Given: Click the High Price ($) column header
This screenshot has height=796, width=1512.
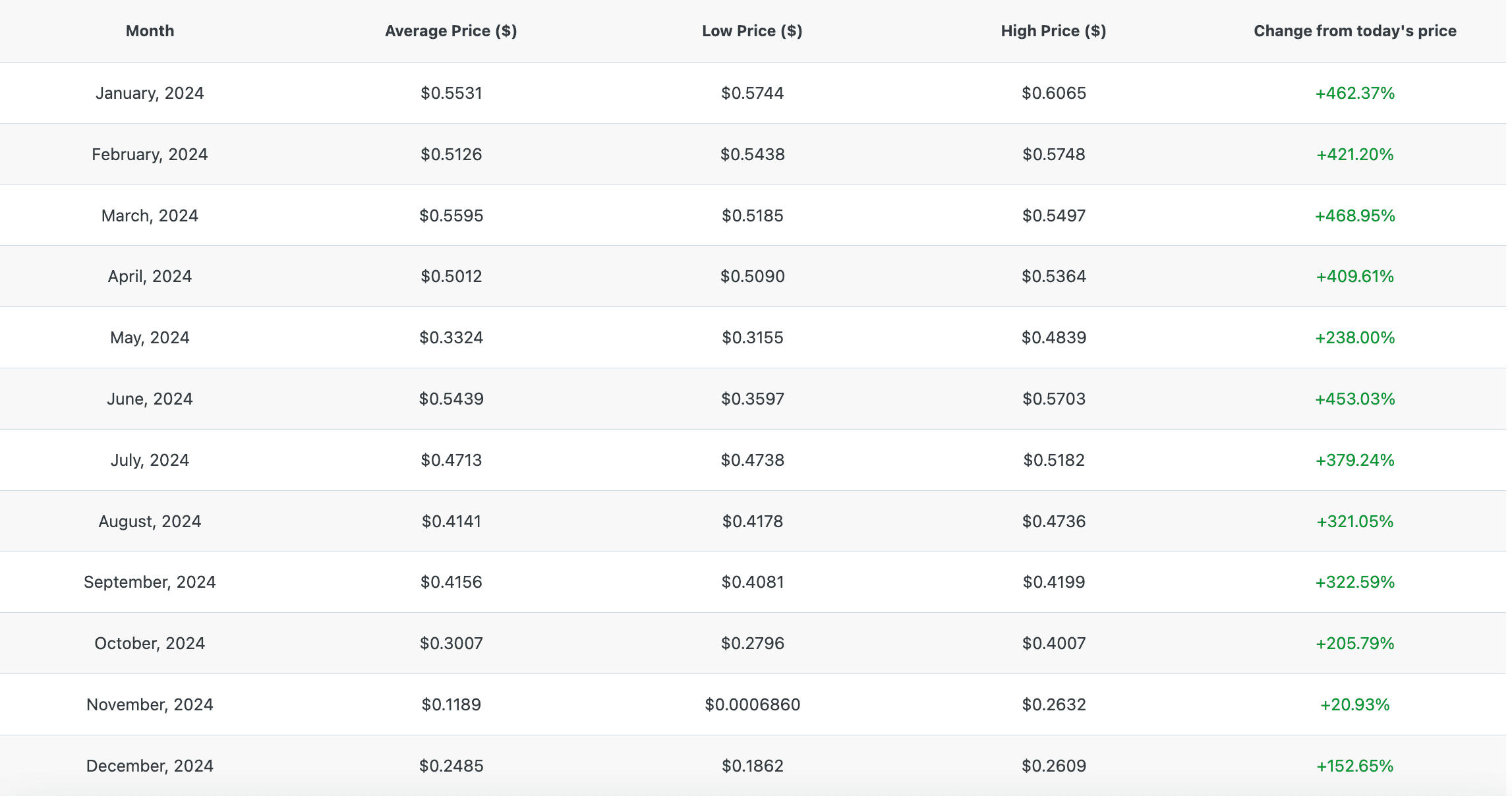Looking at the screenshot, I should 1053,31.
